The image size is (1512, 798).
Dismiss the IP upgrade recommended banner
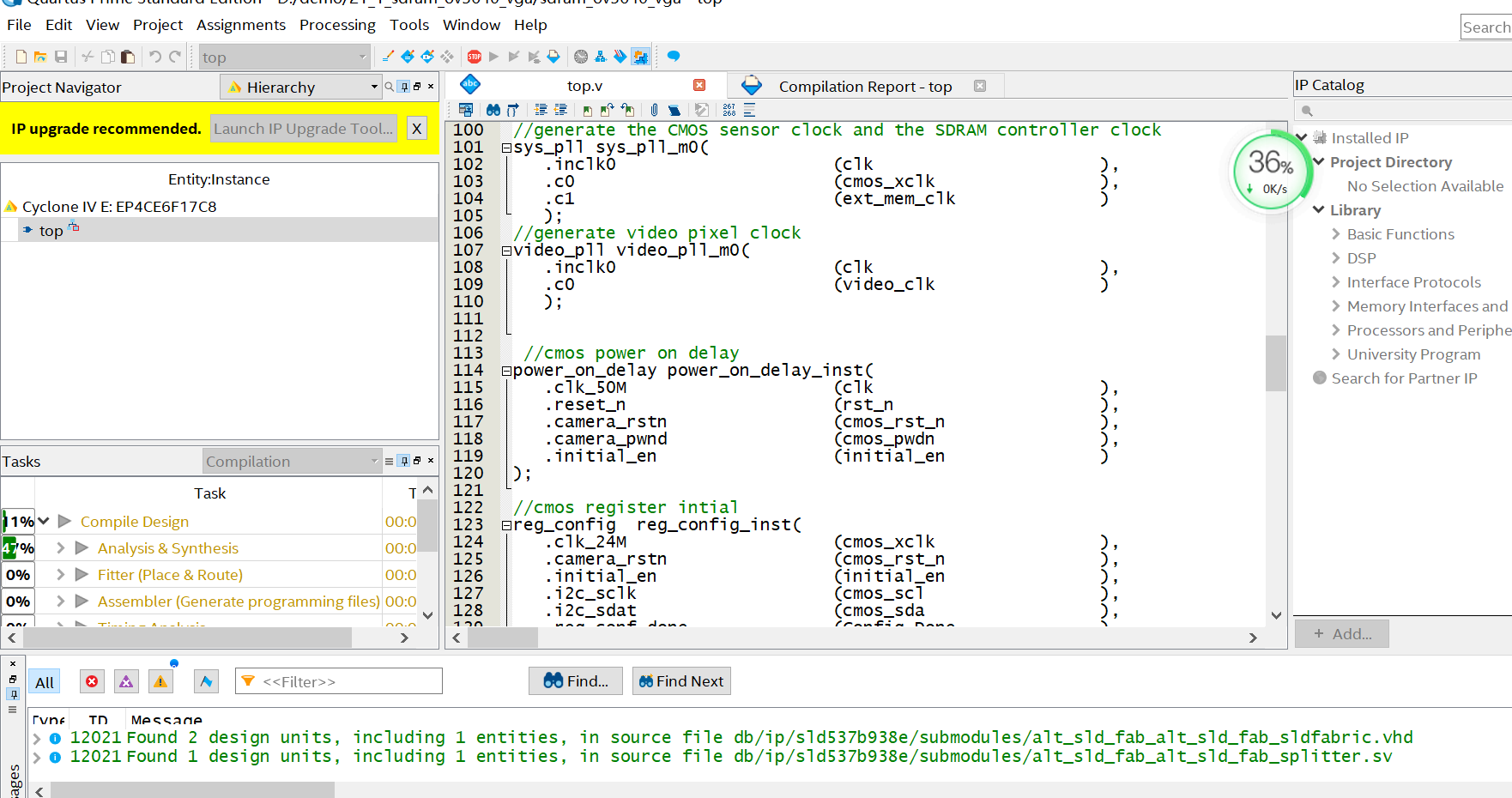click(416, 128)
